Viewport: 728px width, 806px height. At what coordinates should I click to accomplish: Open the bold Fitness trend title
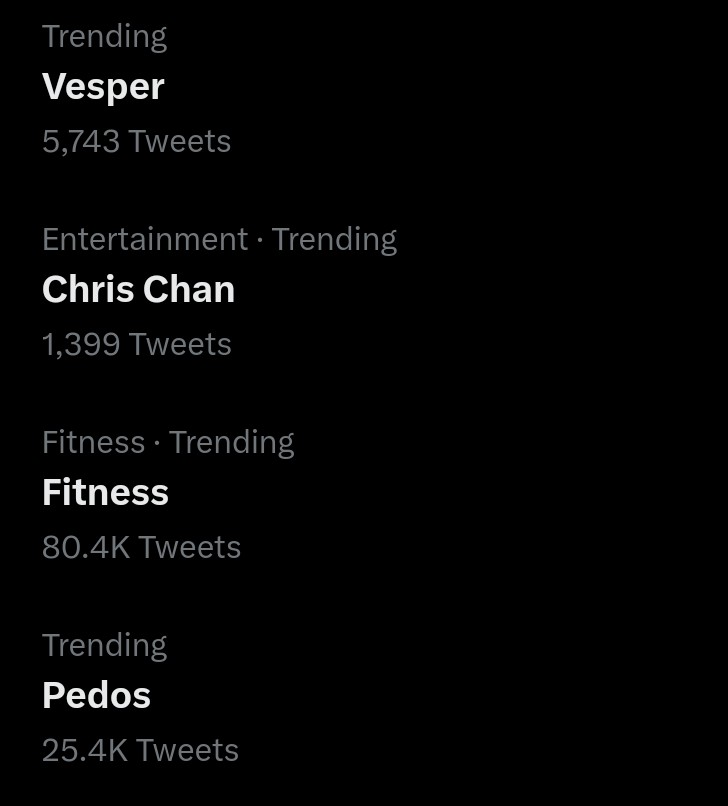click(x=105, y=492)
